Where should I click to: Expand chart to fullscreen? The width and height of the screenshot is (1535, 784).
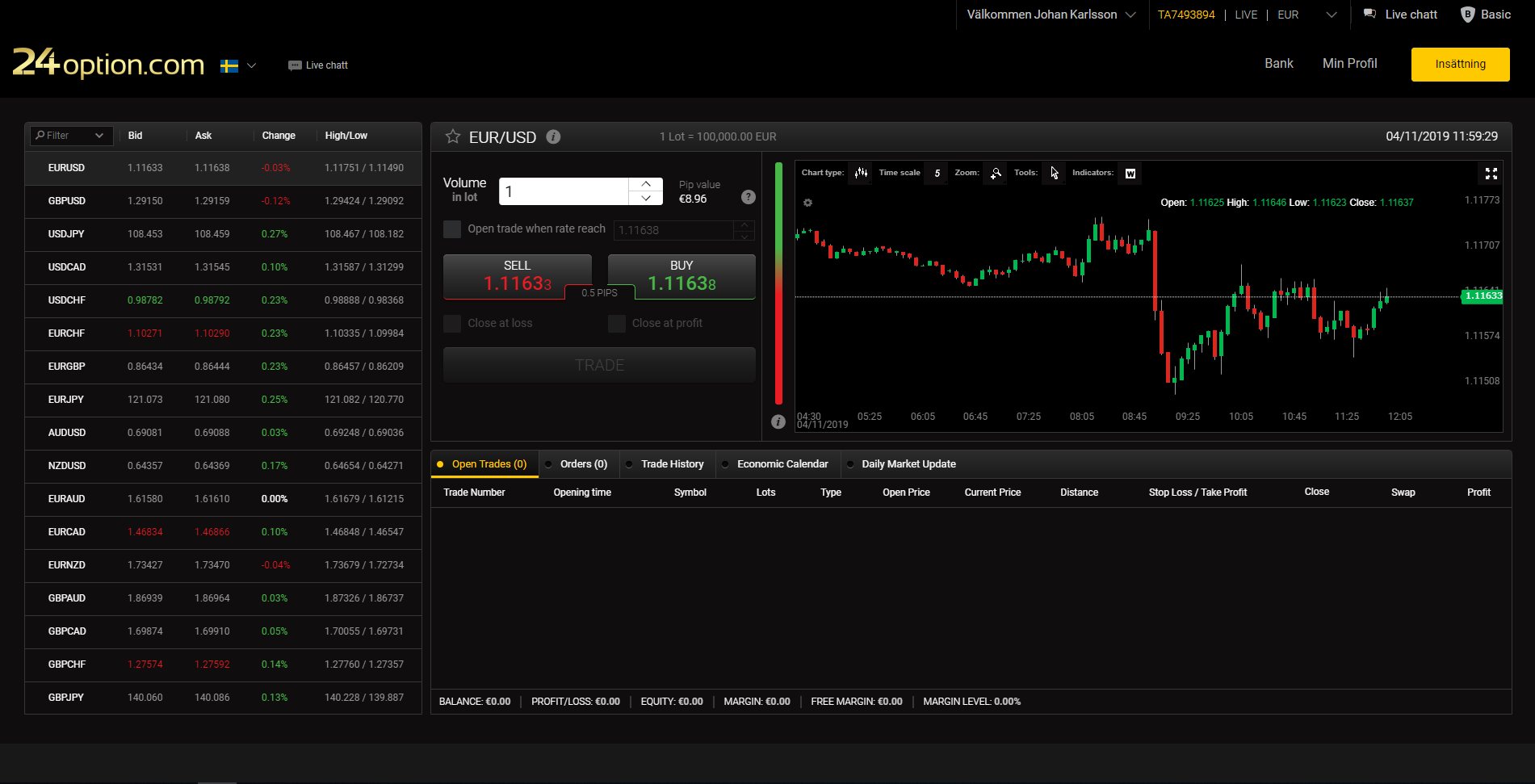1491,174
